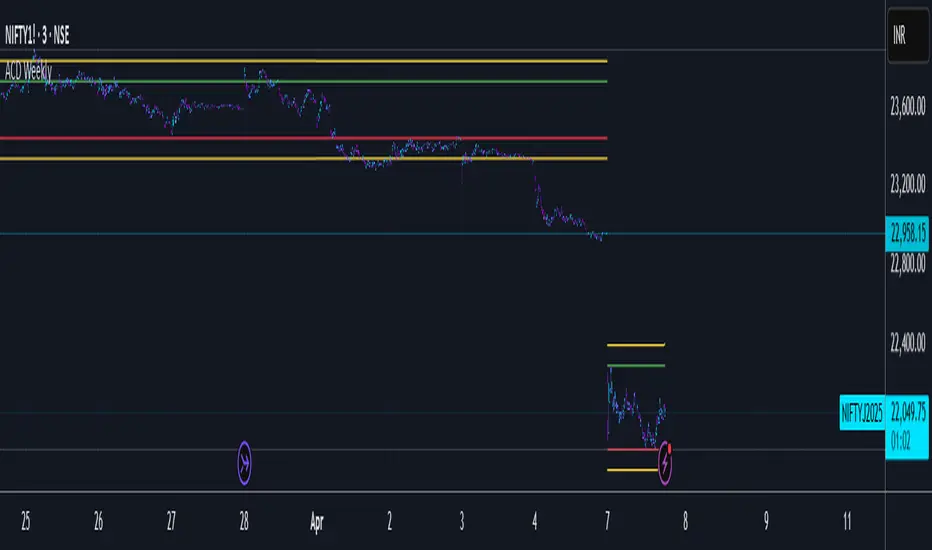Click the 22,800.00 price axis label
932x550 pixels.
pyautogui.click(x=907, y=263)
